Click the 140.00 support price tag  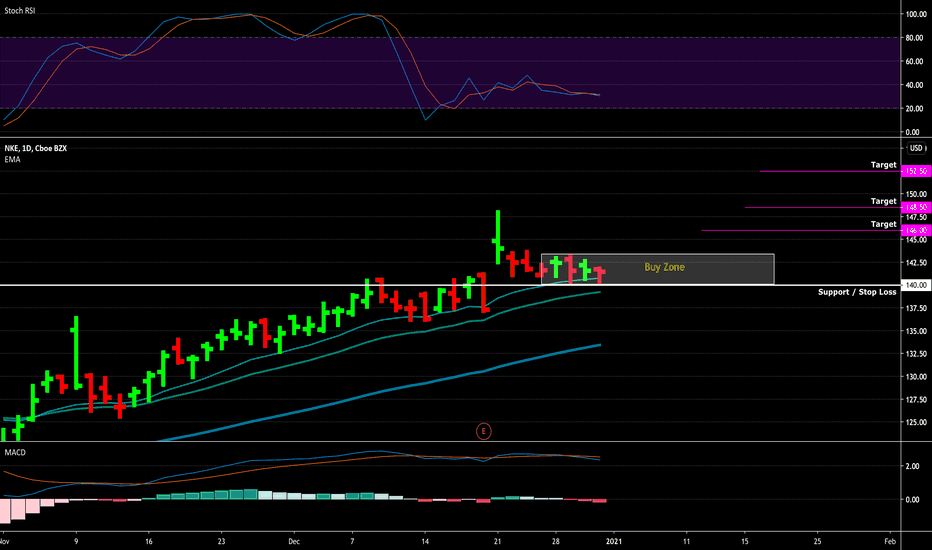tap(916, 285)
